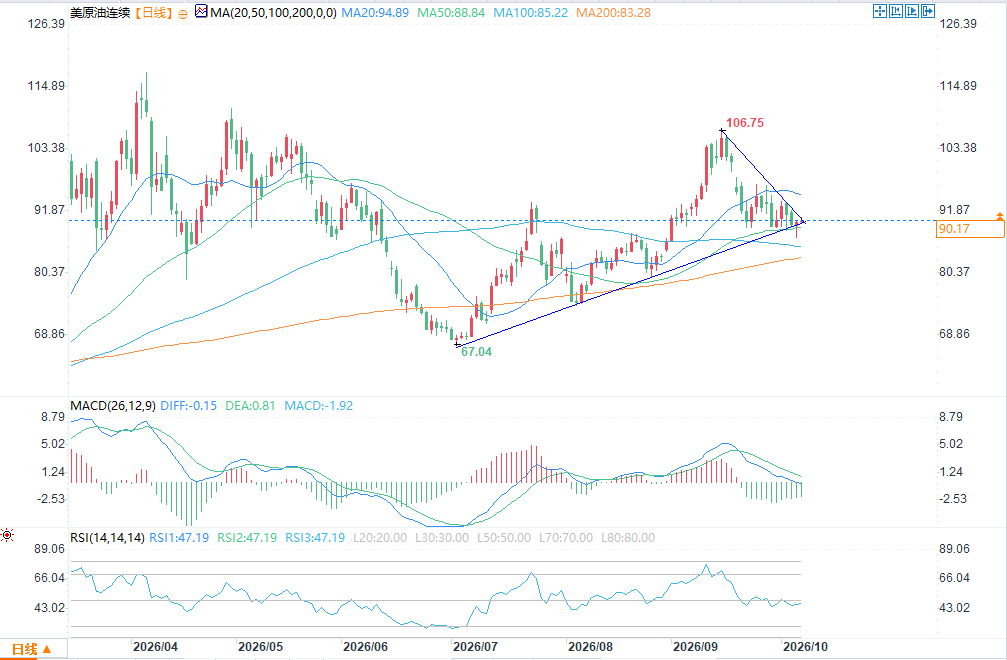
Task: Click the RSI3:47.19 value
Action: pos(315,538)
